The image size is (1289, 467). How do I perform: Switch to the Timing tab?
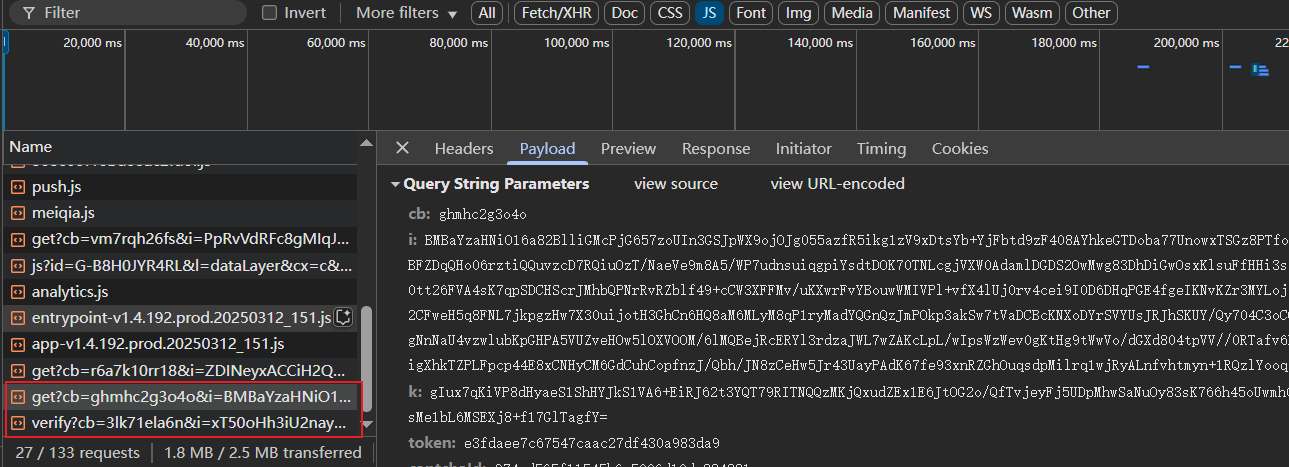point(881,148)
